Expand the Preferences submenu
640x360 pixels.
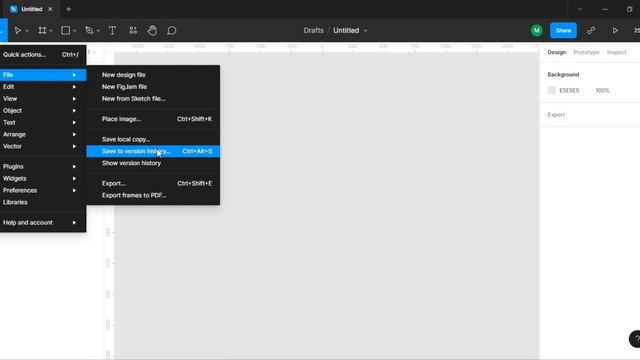[x=43, y=190]
